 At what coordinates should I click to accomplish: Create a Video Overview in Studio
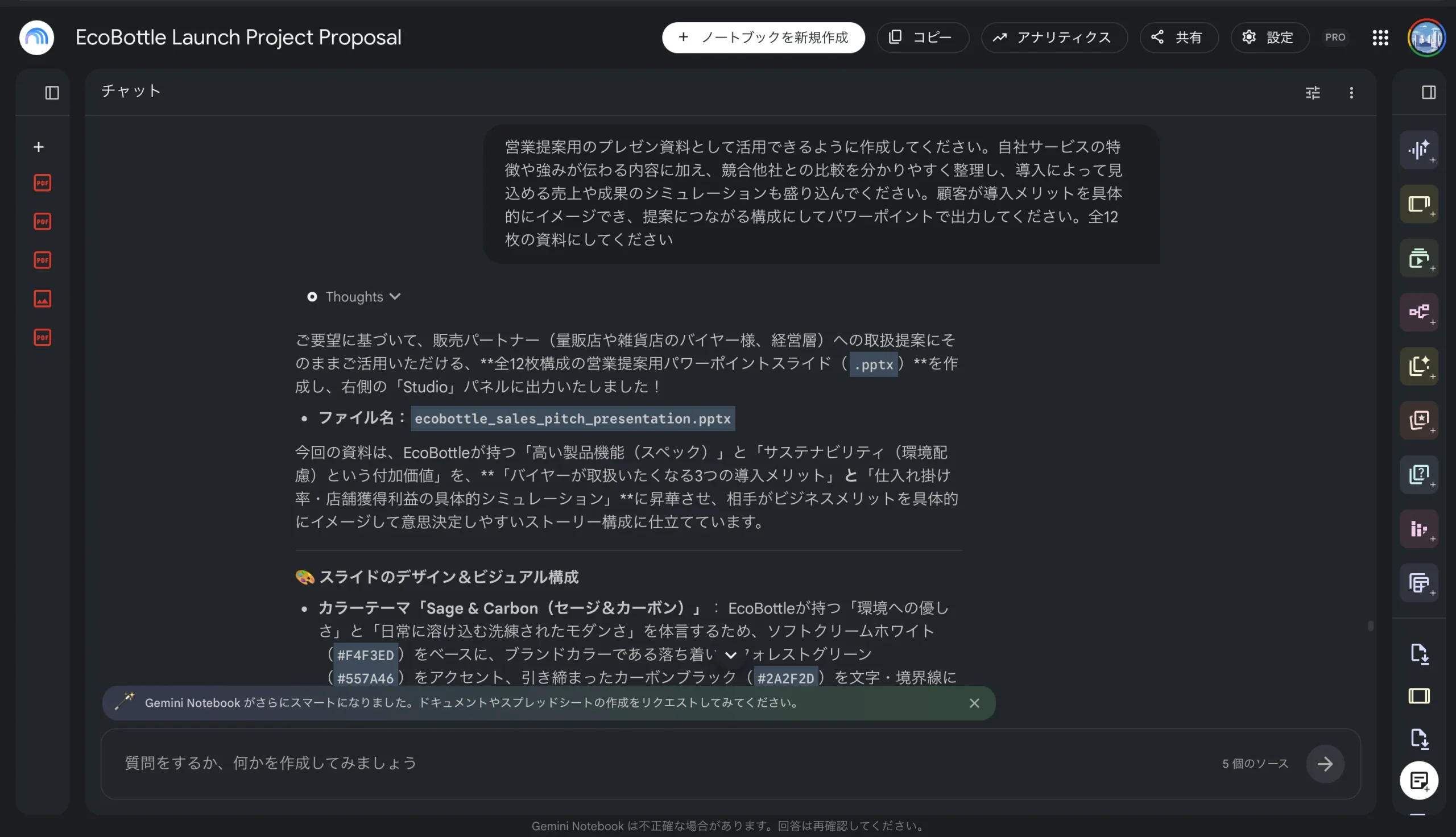click(x=1419, y=258)
